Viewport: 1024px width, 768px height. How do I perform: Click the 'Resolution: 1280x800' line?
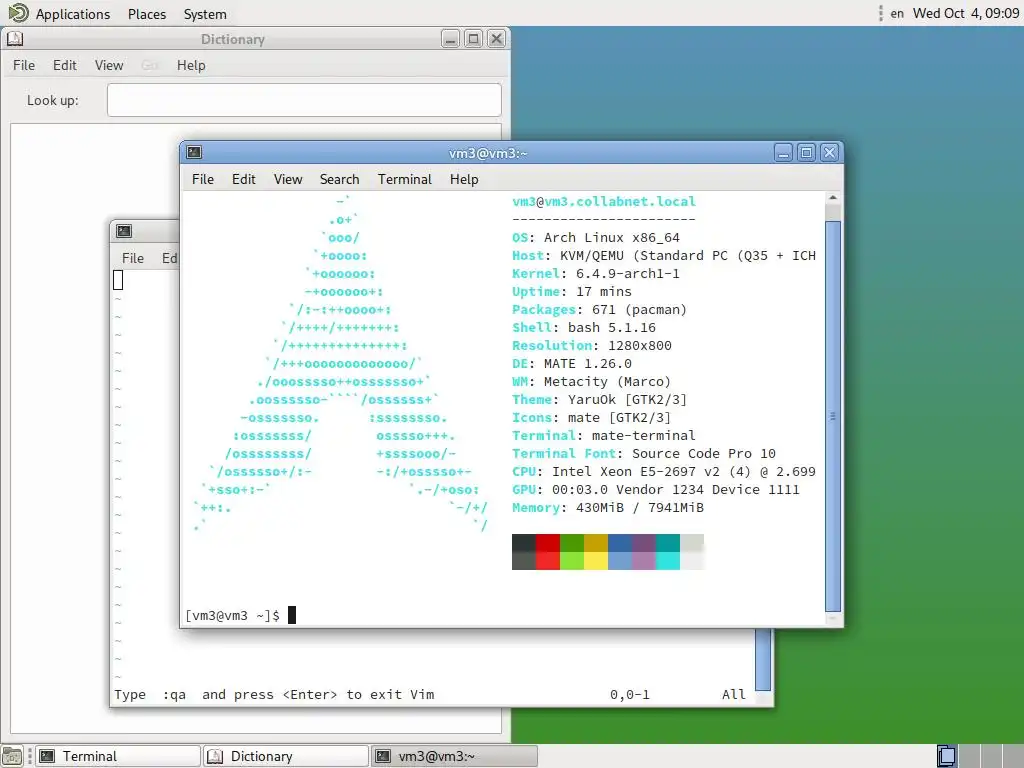[x=592, y=345]
